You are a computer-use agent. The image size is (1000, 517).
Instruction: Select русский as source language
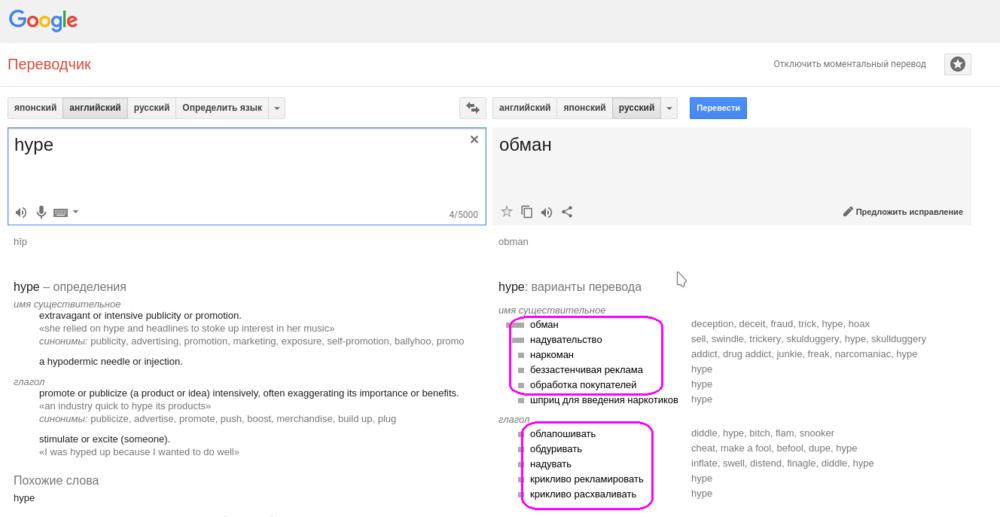[x=152, y=108]
